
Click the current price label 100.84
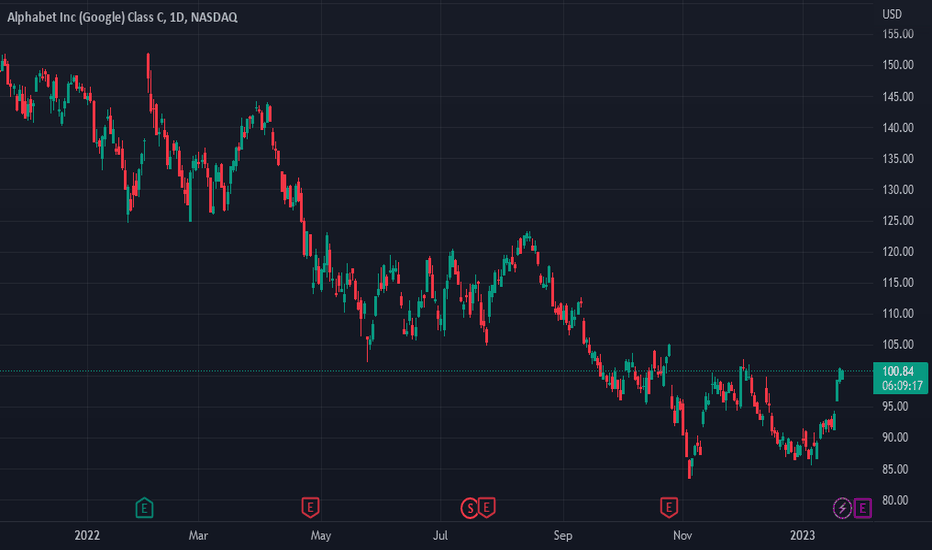(x=898, y=372)
